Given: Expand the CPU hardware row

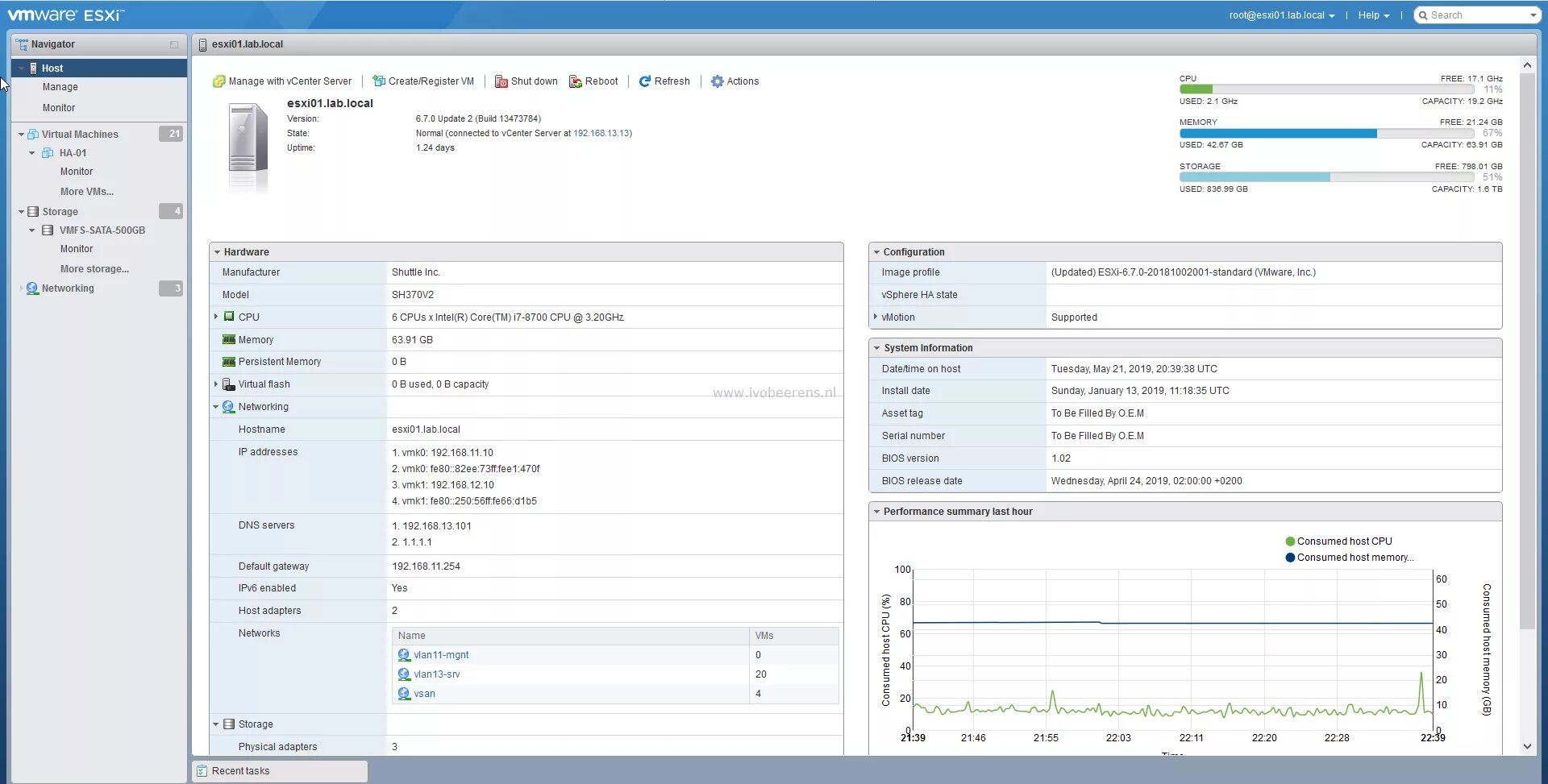Looking at the screenshot, I should [215, 317].
